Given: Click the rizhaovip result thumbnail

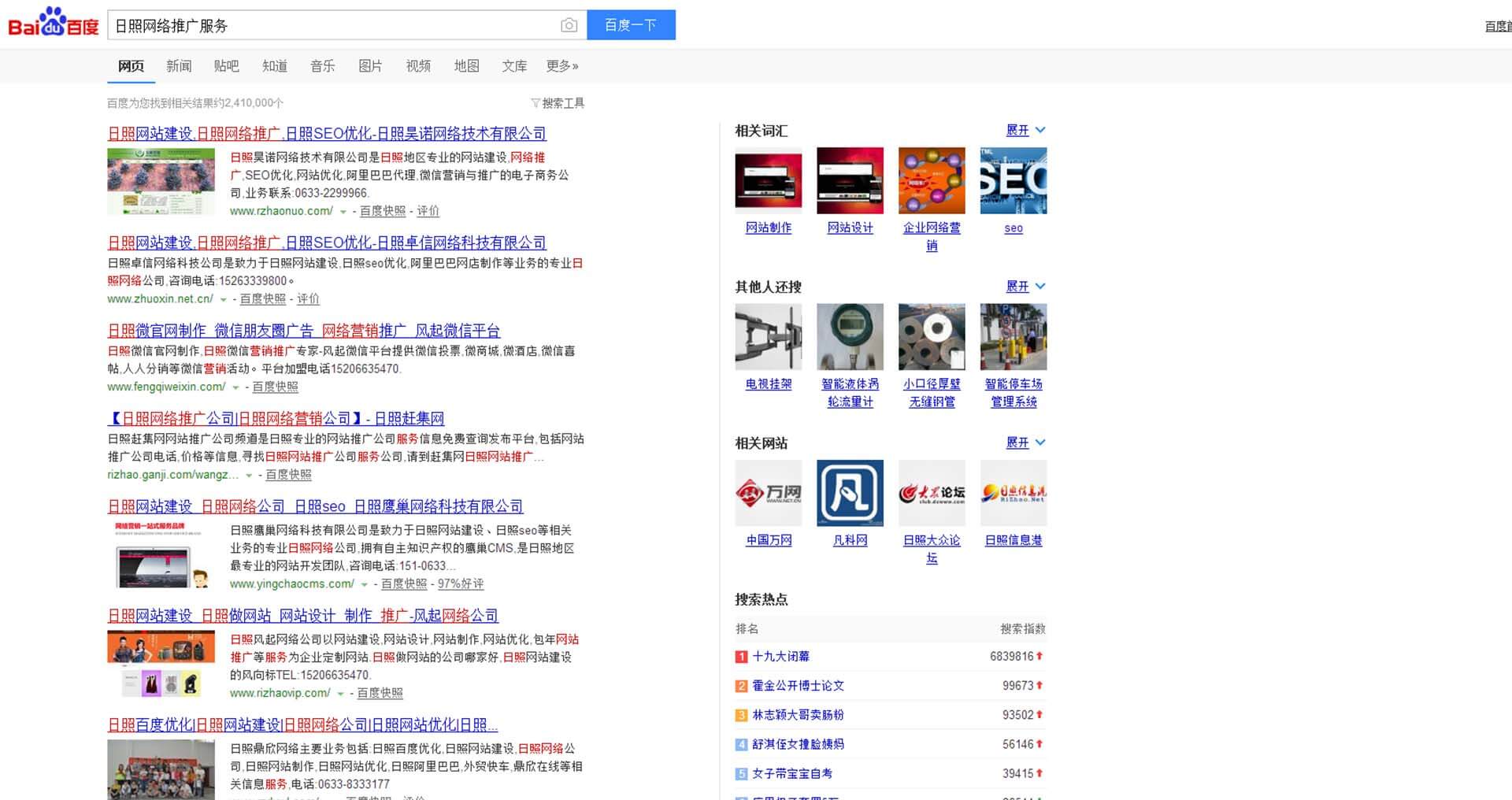Looking at the screenshot, I should click(x=161, y=664).
